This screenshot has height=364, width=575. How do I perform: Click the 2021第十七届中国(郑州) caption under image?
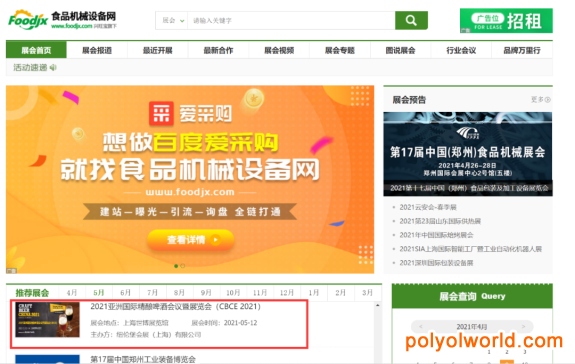[x=469, y=188]
